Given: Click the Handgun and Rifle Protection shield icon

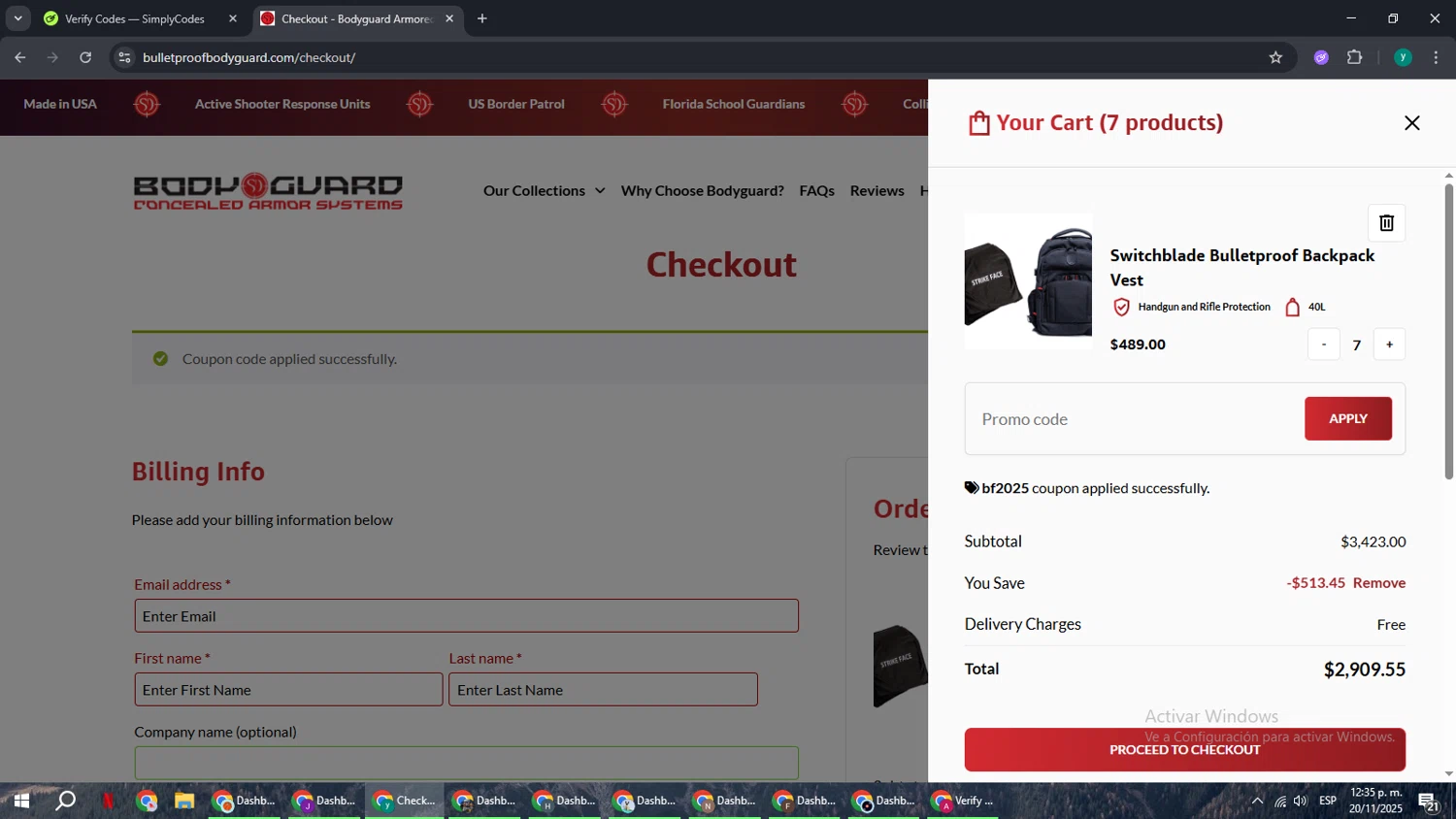Looking at the screenshot, I should (x=1121, y=307).
